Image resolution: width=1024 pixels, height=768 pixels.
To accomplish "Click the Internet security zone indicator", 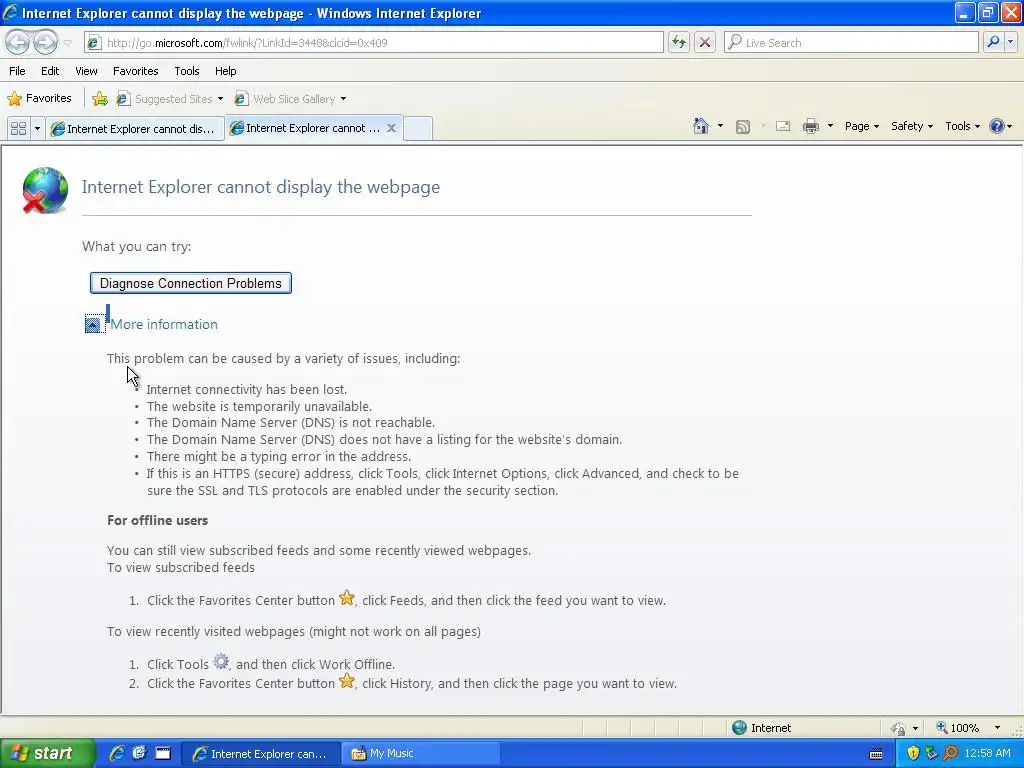I will click(x=761, y=728).
